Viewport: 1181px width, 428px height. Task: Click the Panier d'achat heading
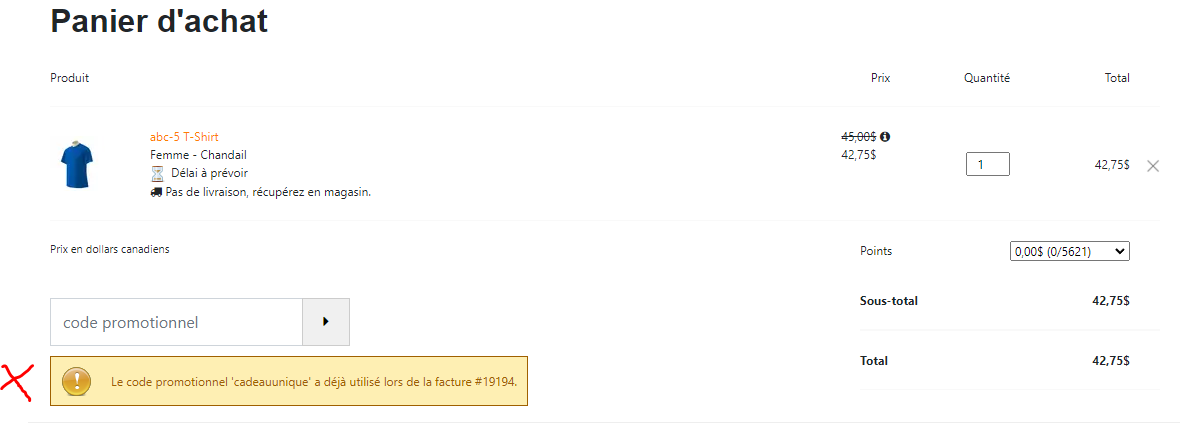(x=159, y=21)
